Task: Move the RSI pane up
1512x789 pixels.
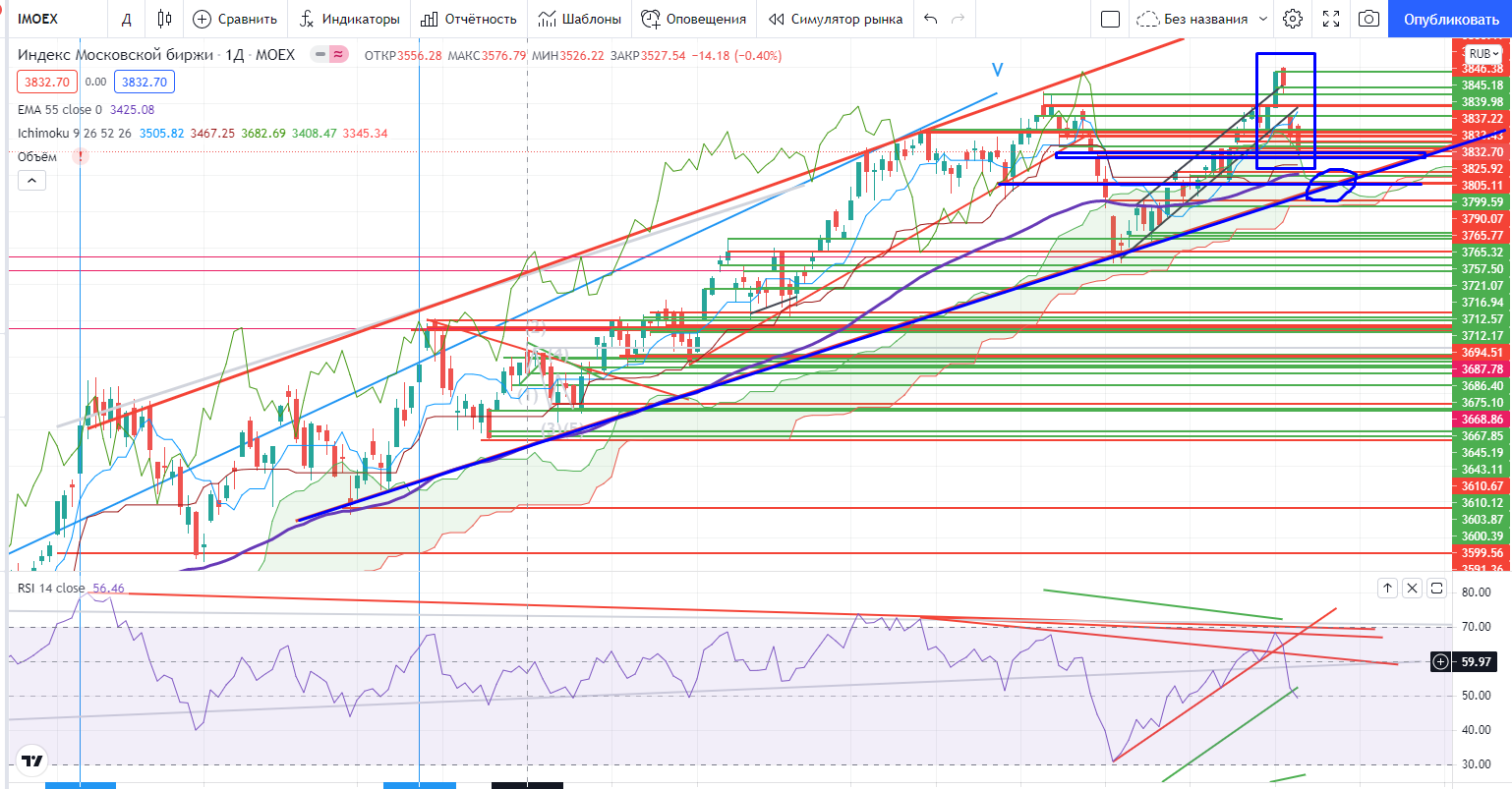Action: (1387, 589)
